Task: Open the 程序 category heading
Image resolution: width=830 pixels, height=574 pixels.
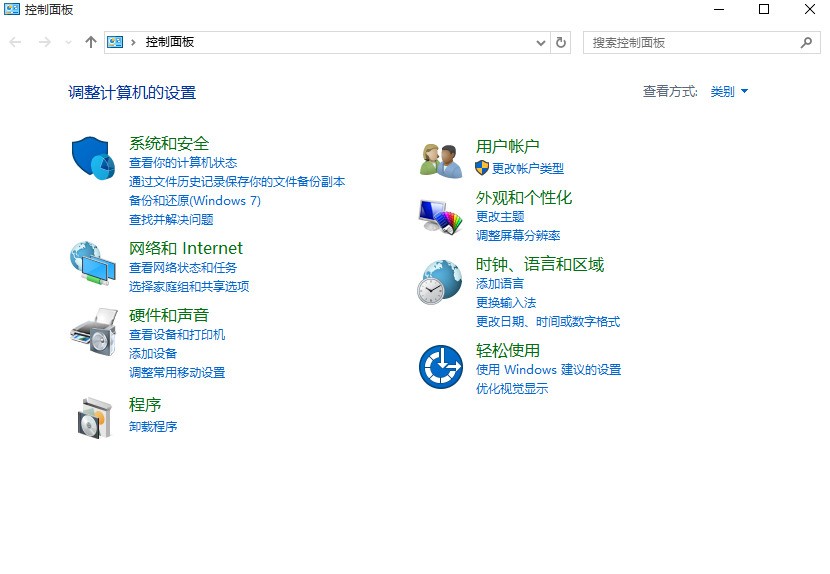Action: pos(145,405)
